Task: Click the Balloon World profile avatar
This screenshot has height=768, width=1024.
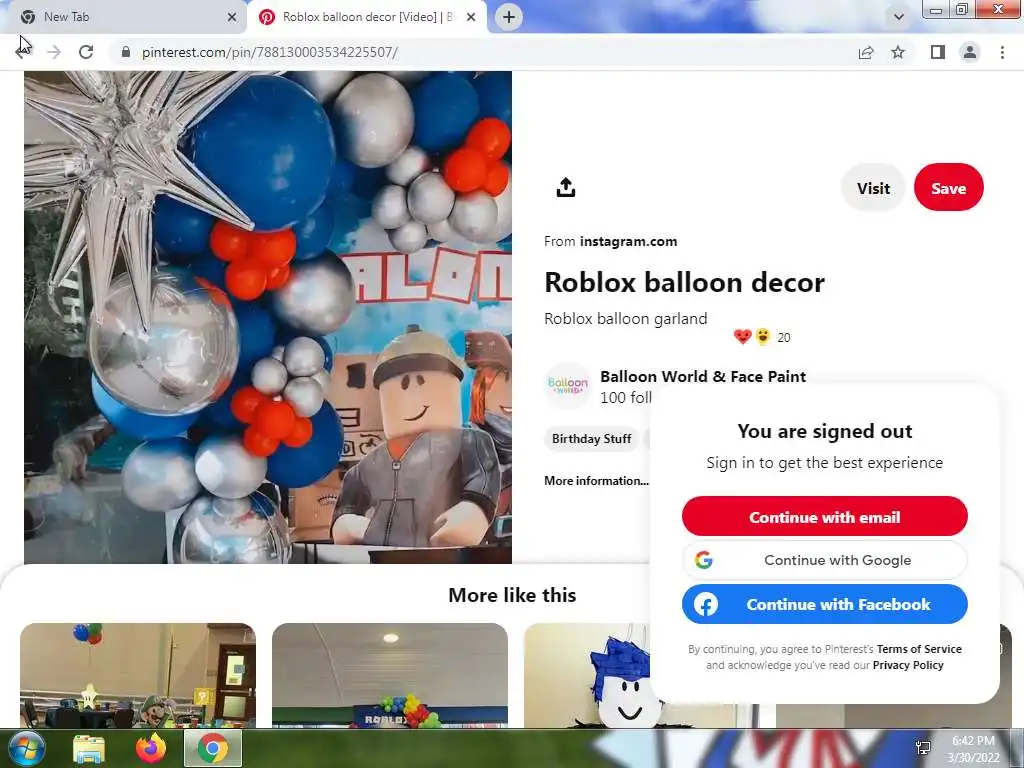Action: tap(568, 385)
